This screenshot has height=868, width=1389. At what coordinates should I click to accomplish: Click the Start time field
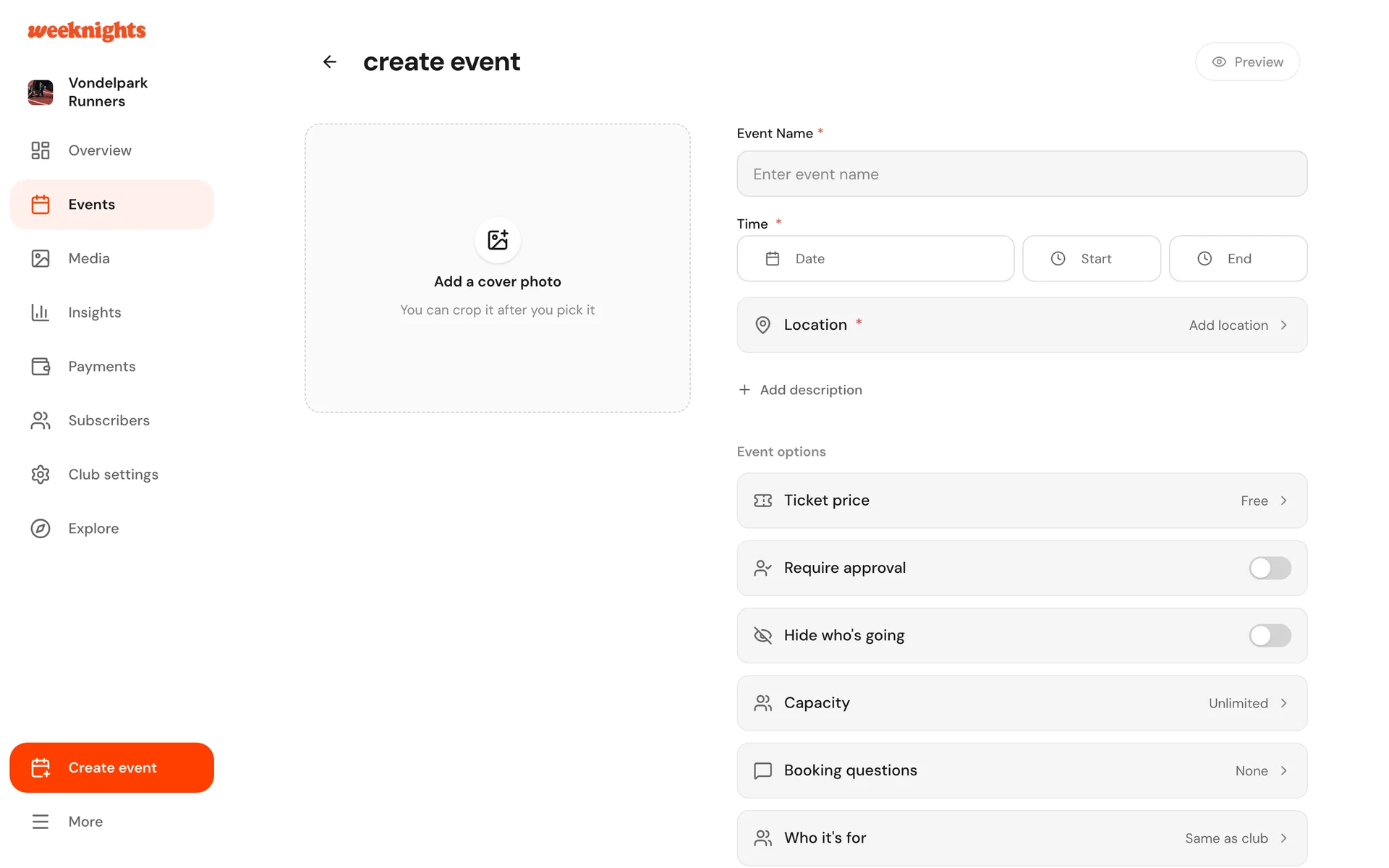(1091, 258)
